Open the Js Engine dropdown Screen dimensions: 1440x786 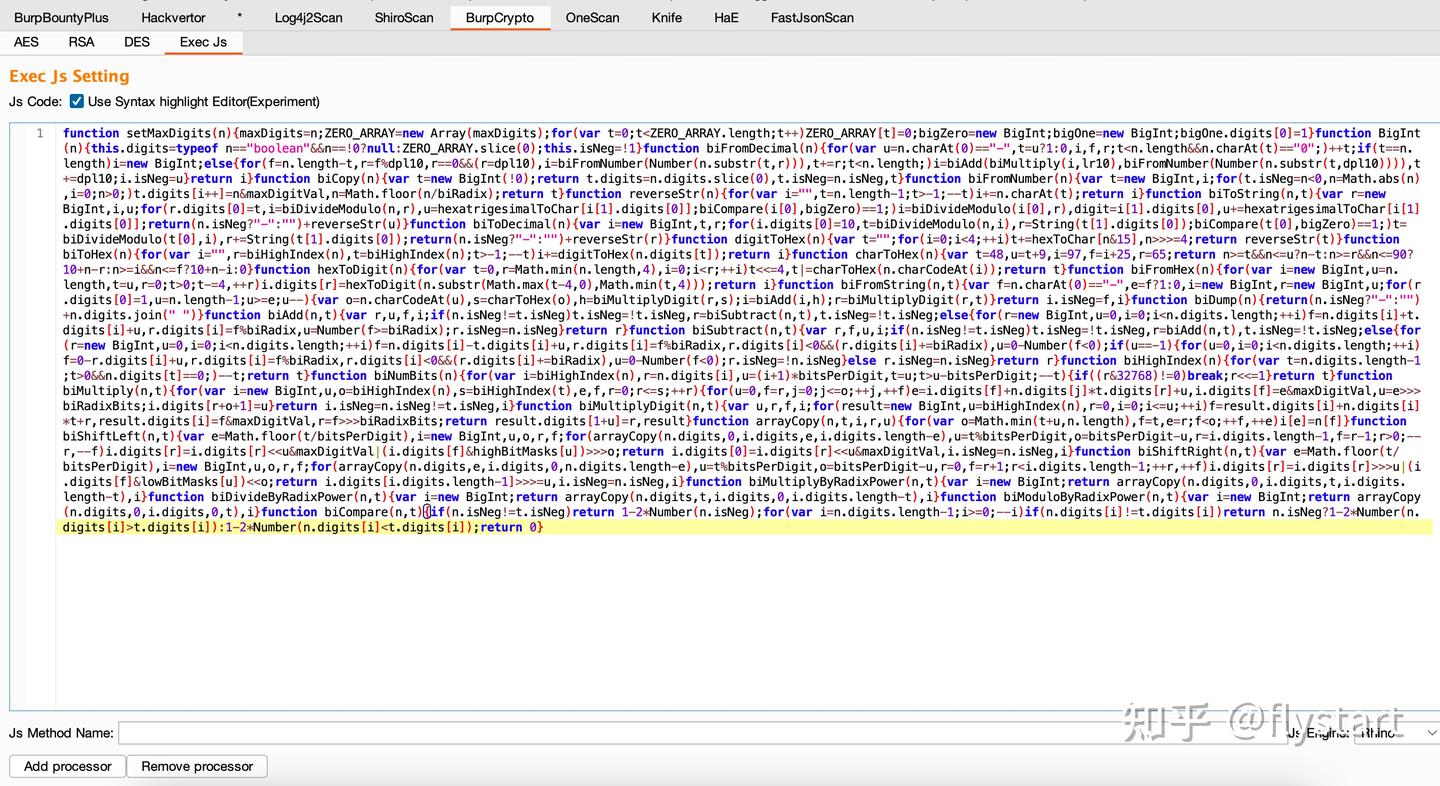click(x=1397, y=733)
